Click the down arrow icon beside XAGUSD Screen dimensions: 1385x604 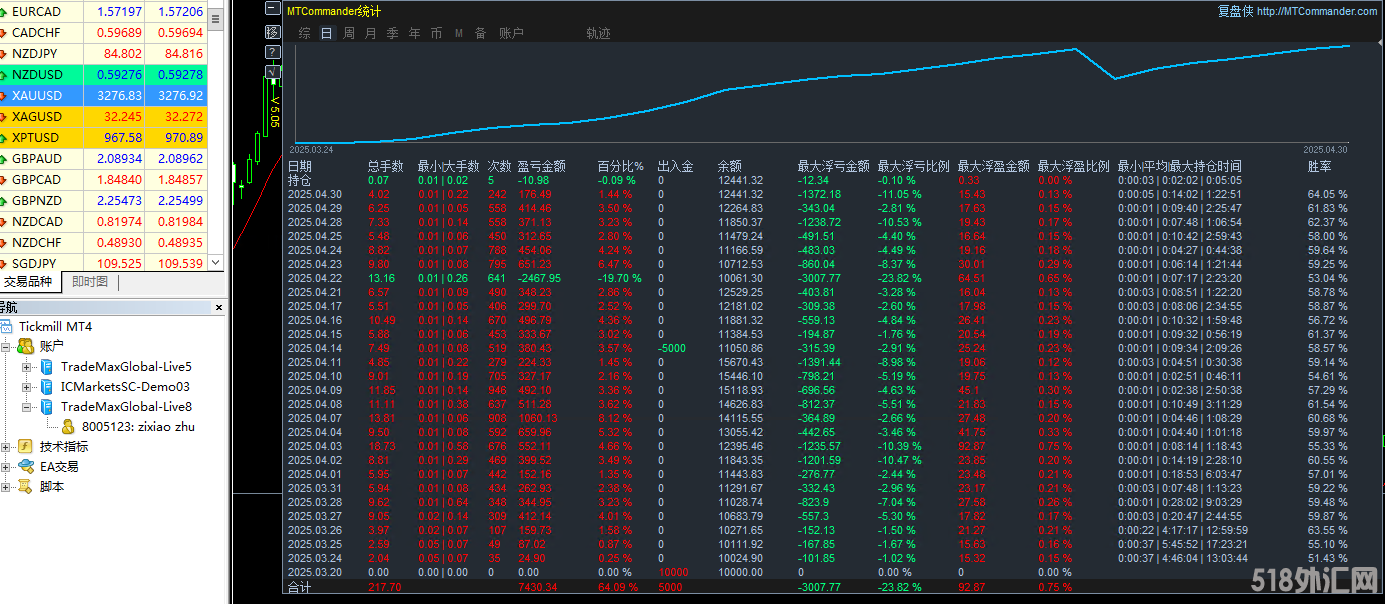(3, 117)
